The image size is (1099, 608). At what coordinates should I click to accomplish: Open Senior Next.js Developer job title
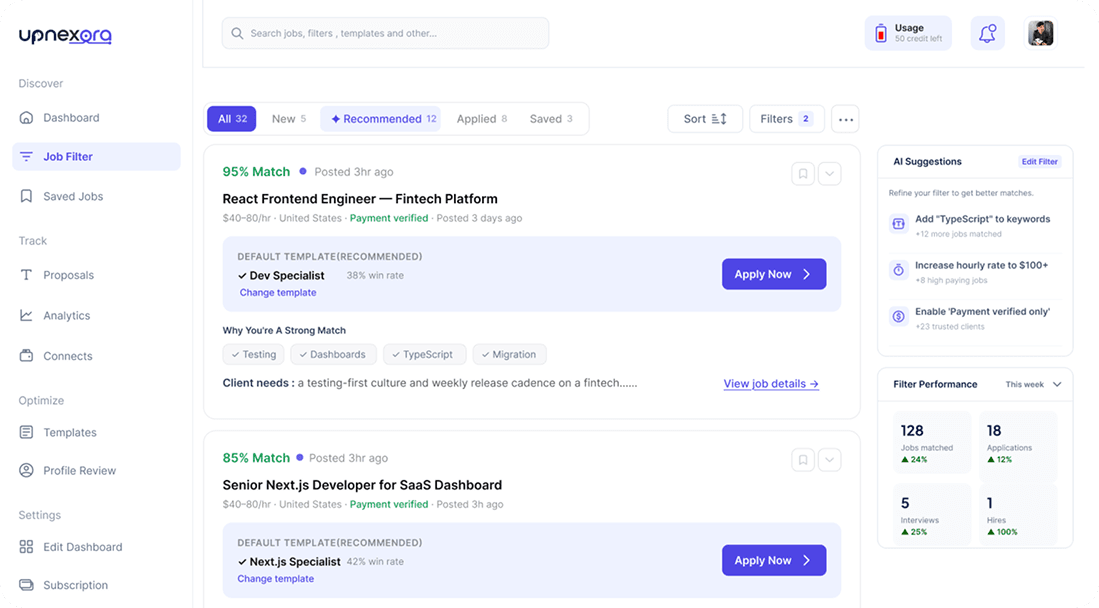coord(362,485)
